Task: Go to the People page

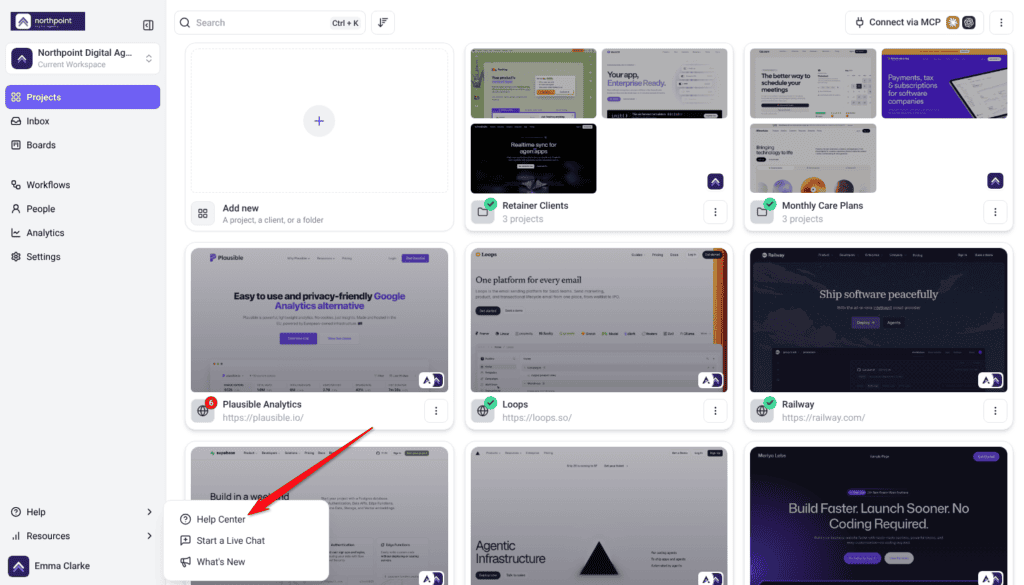Action: point(40,209)
